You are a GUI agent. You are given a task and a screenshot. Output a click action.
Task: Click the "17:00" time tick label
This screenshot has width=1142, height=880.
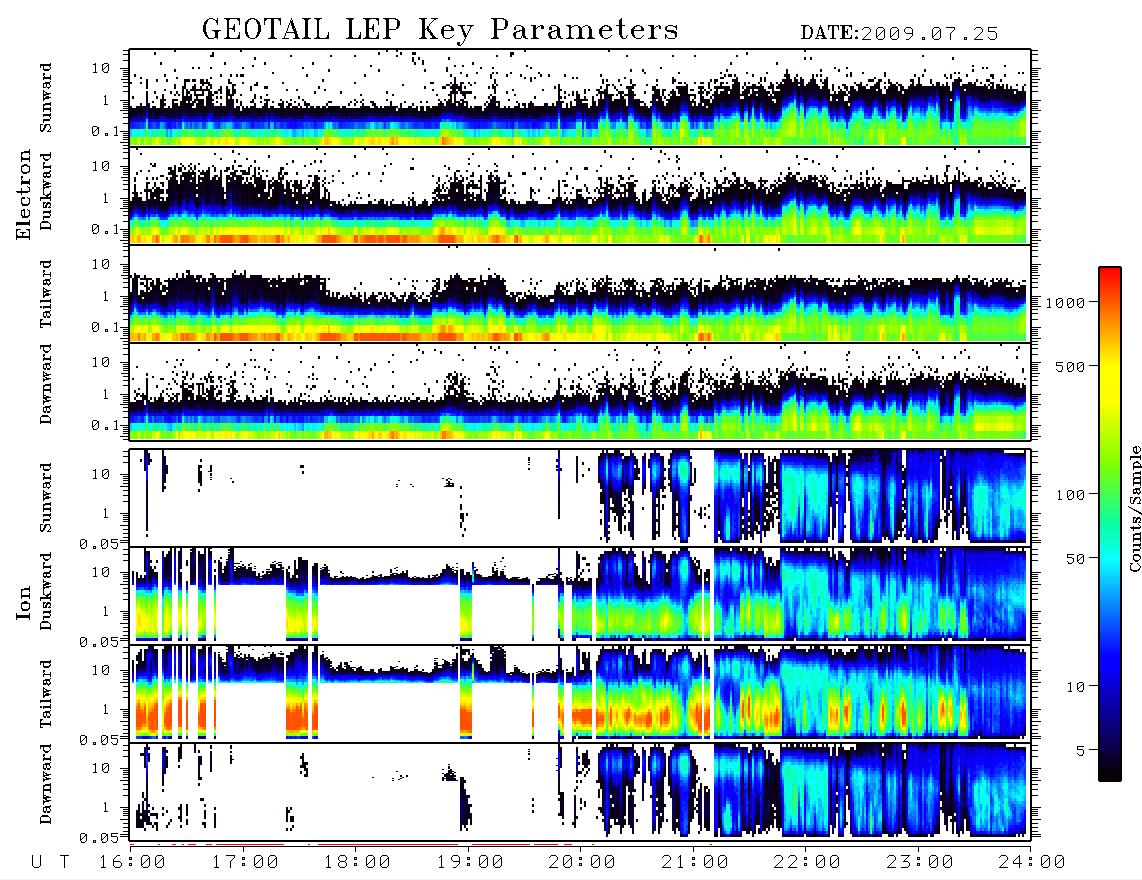click(245, 862)
